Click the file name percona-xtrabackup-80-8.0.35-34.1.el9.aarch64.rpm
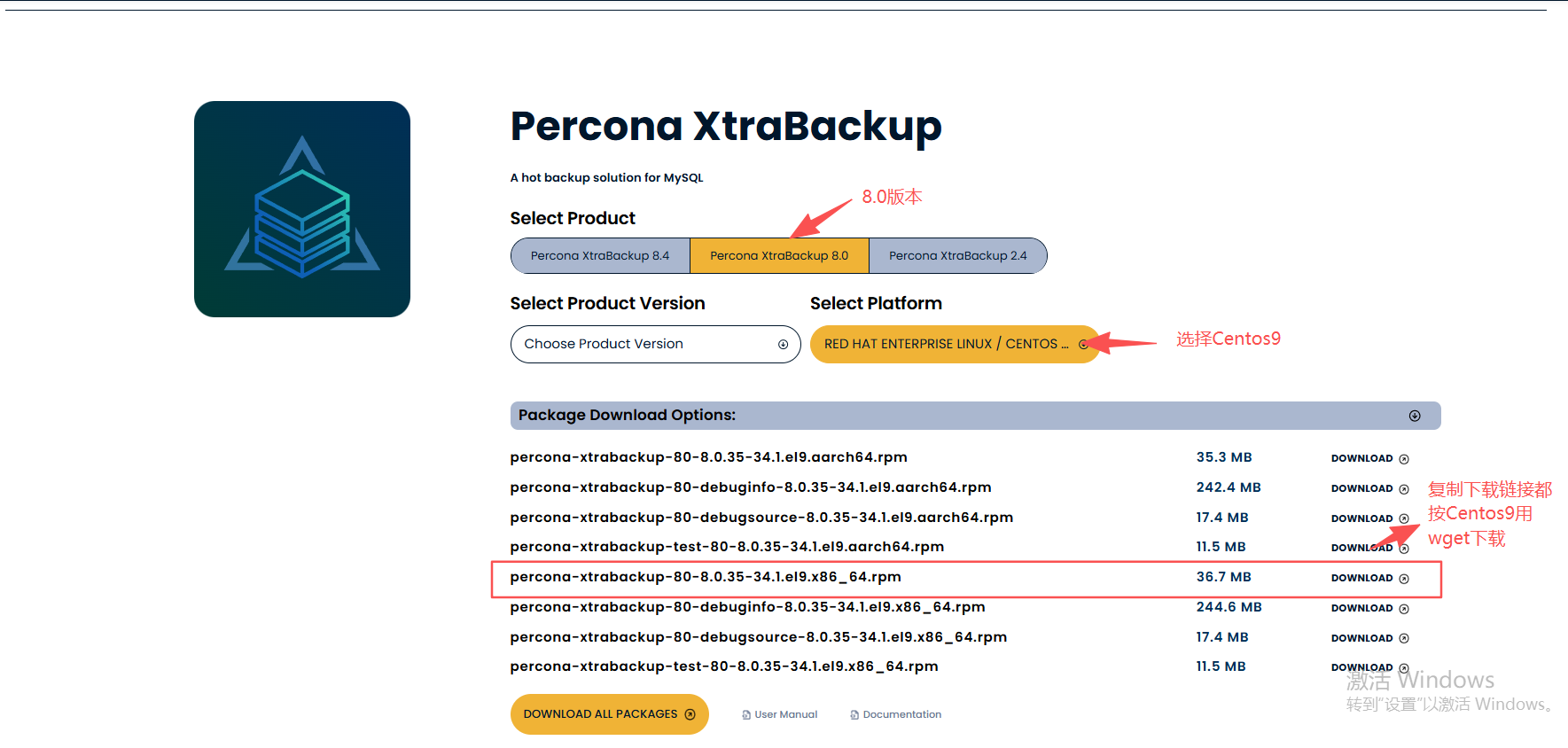 coord(708,457)
